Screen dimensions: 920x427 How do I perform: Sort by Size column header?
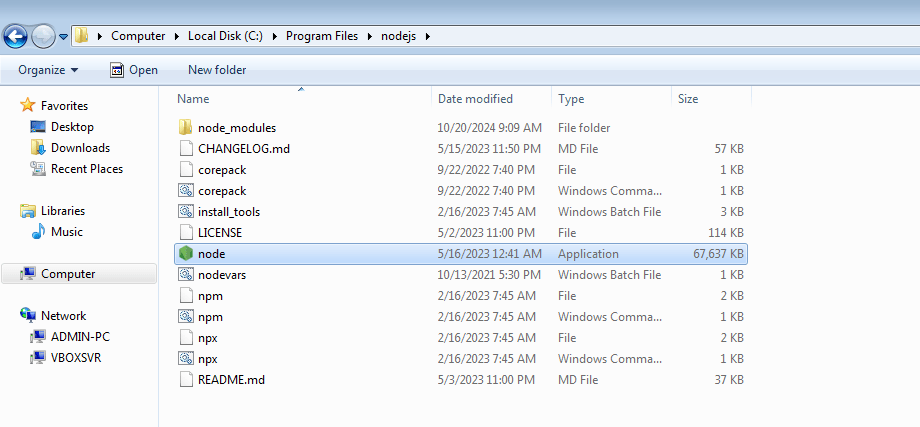coord(688,99)
